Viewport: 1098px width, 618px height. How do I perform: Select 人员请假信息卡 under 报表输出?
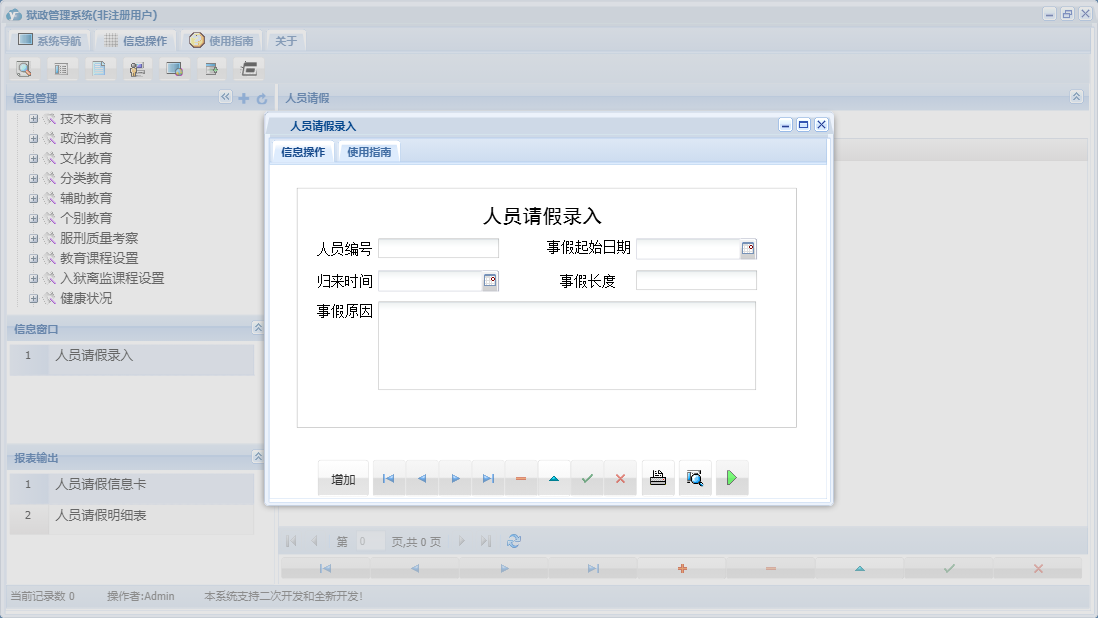(x=101, y=487)
